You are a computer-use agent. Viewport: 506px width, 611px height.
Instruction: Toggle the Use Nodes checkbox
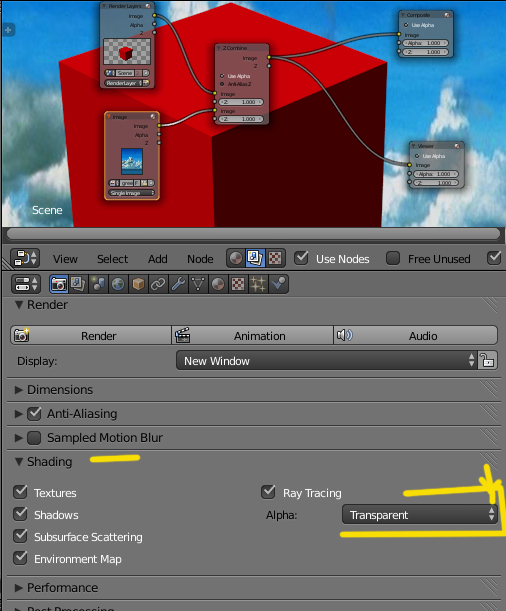[x=301, y=258]
